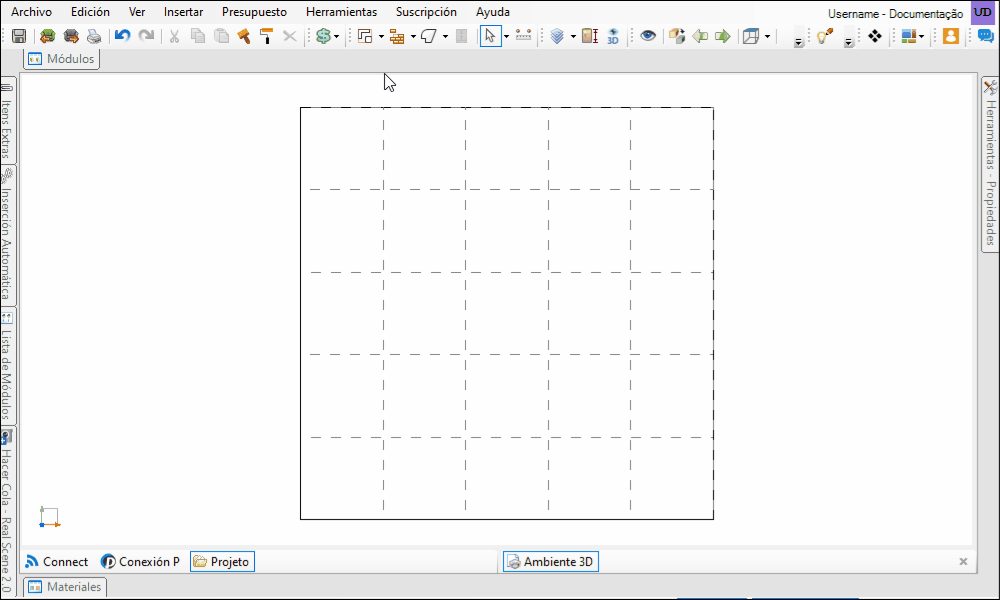
Task: Click the lightbulb with brush icon
Action: point(825,36)
